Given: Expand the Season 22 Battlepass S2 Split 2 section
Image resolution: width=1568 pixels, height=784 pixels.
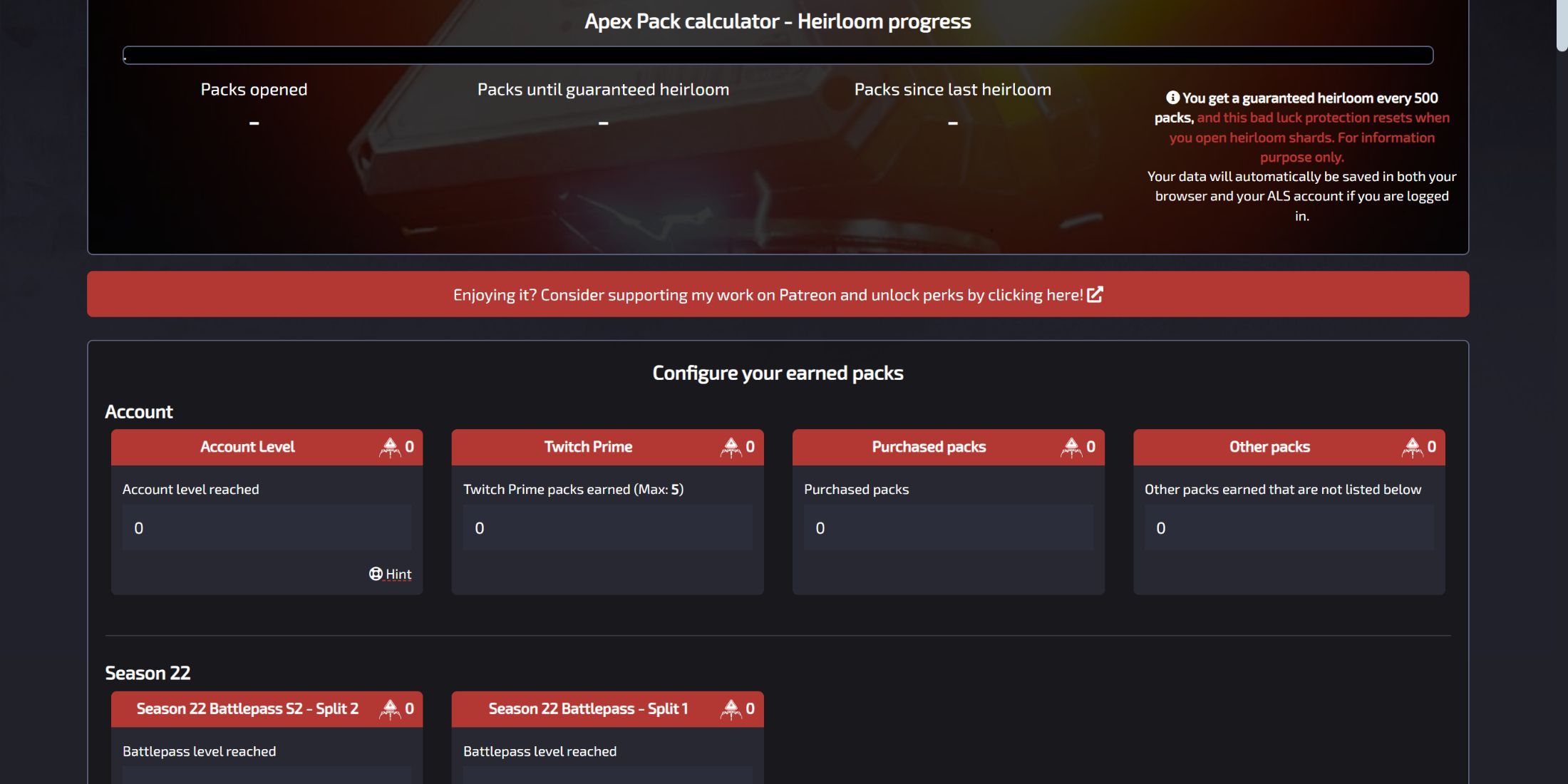Looking at the screenshot, I should pos(266,708).
